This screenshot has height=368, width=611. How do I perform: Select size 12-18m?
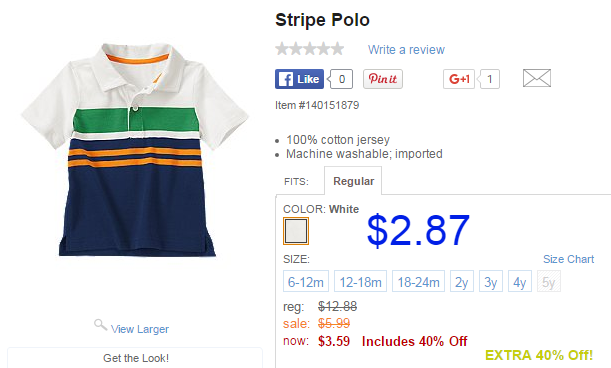tap(360, 281)
